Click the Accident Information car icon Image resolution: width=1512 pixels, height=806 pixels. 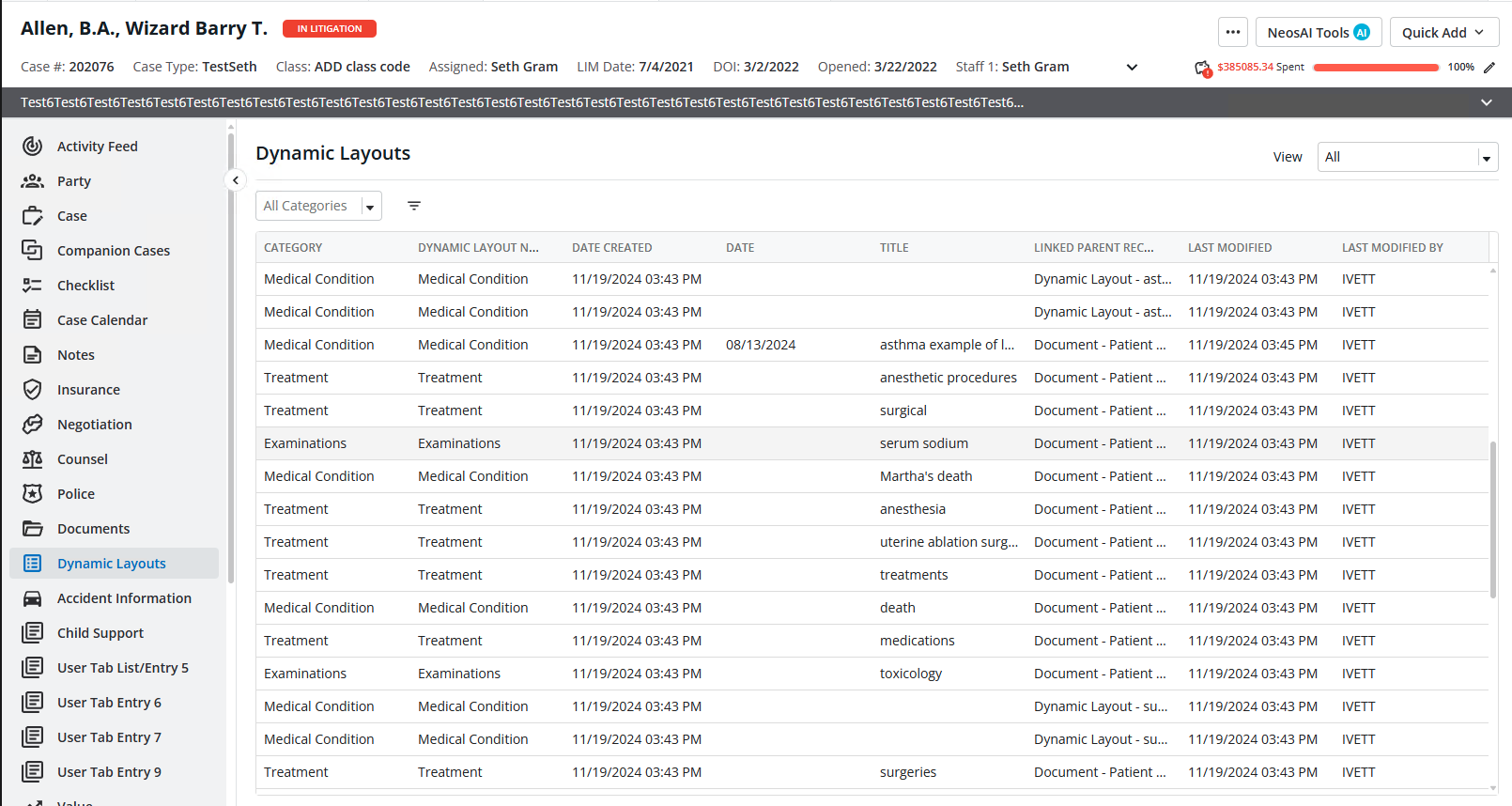click(33, 597)
